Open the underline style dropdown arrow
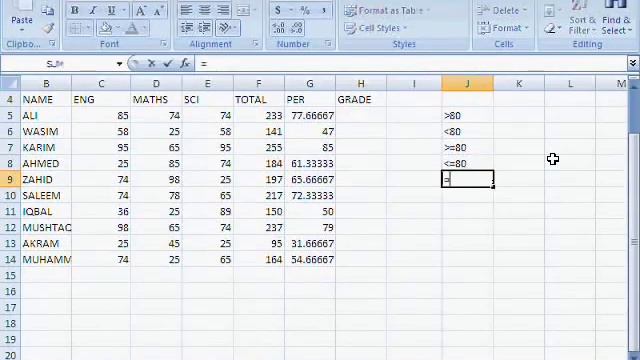The height and width of the screenshot is (360, 640). (x=124, y=10)
